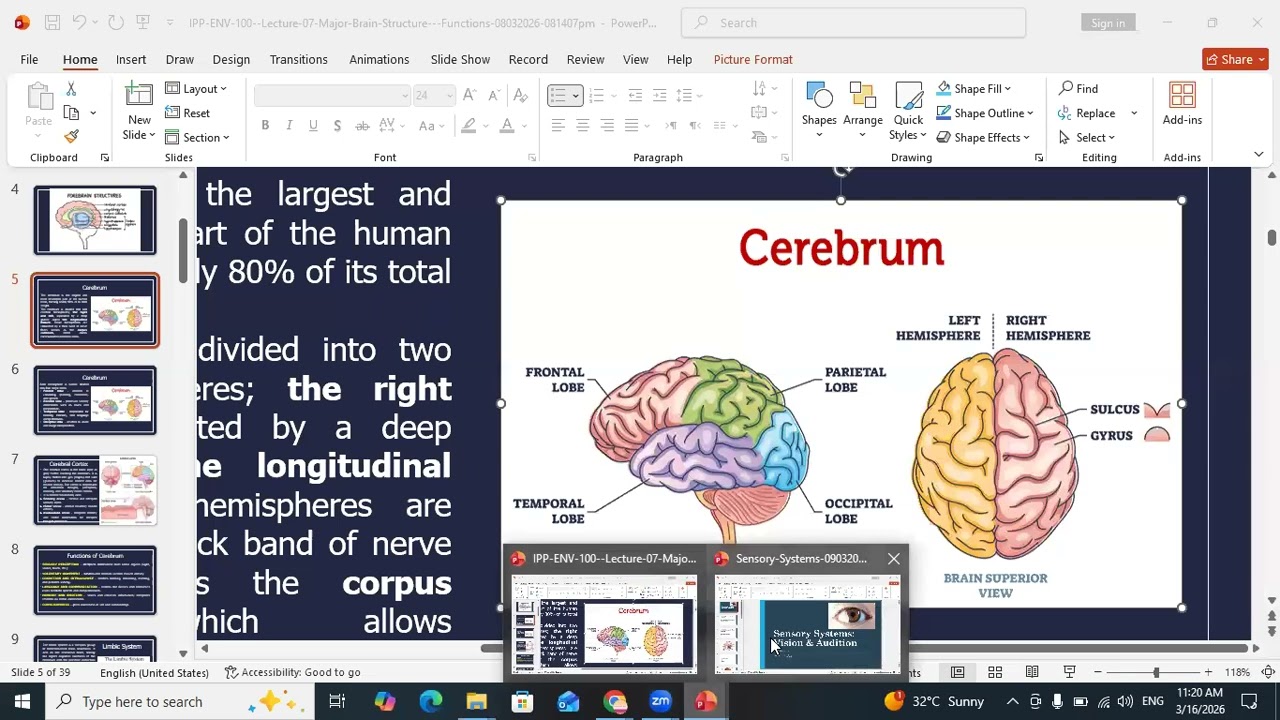This screenshot has width=1280, height=720.
Task: Switch to Transitions tab
Action: [x=298, y=59]
